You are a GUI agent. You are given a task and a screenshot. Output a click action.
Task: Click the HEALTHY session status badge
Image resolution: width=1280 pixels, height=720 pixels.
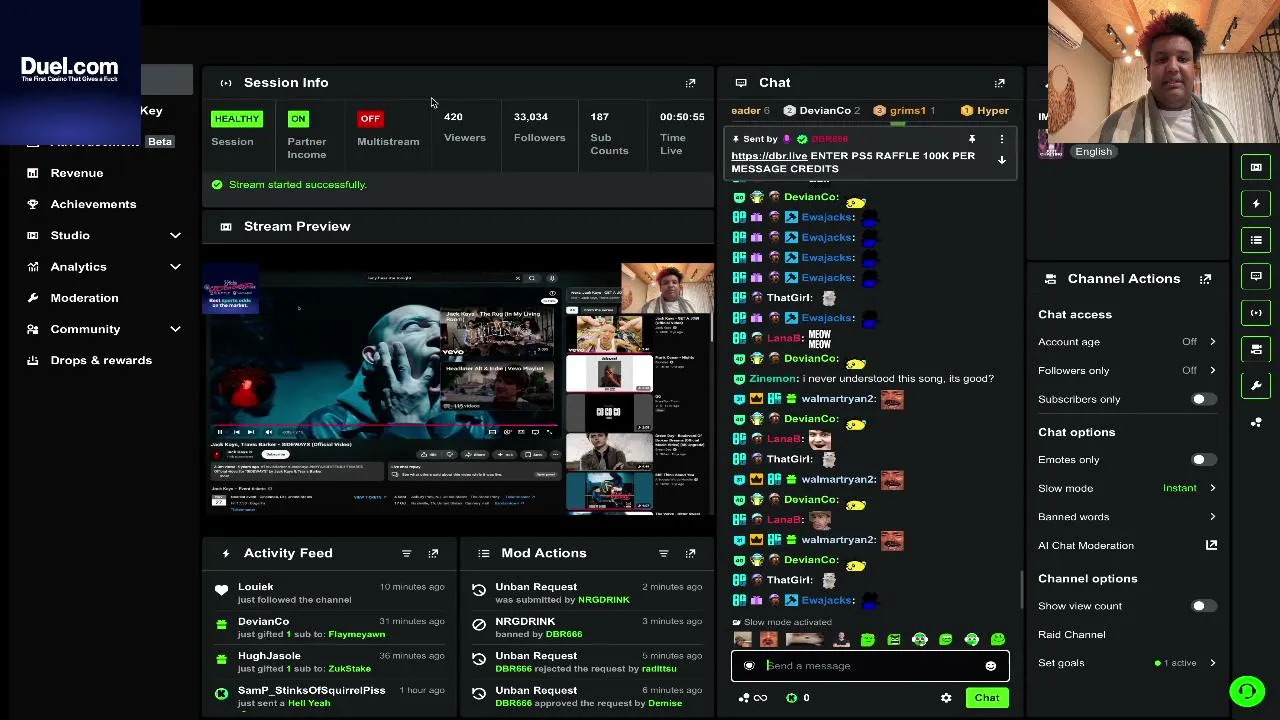236,119
